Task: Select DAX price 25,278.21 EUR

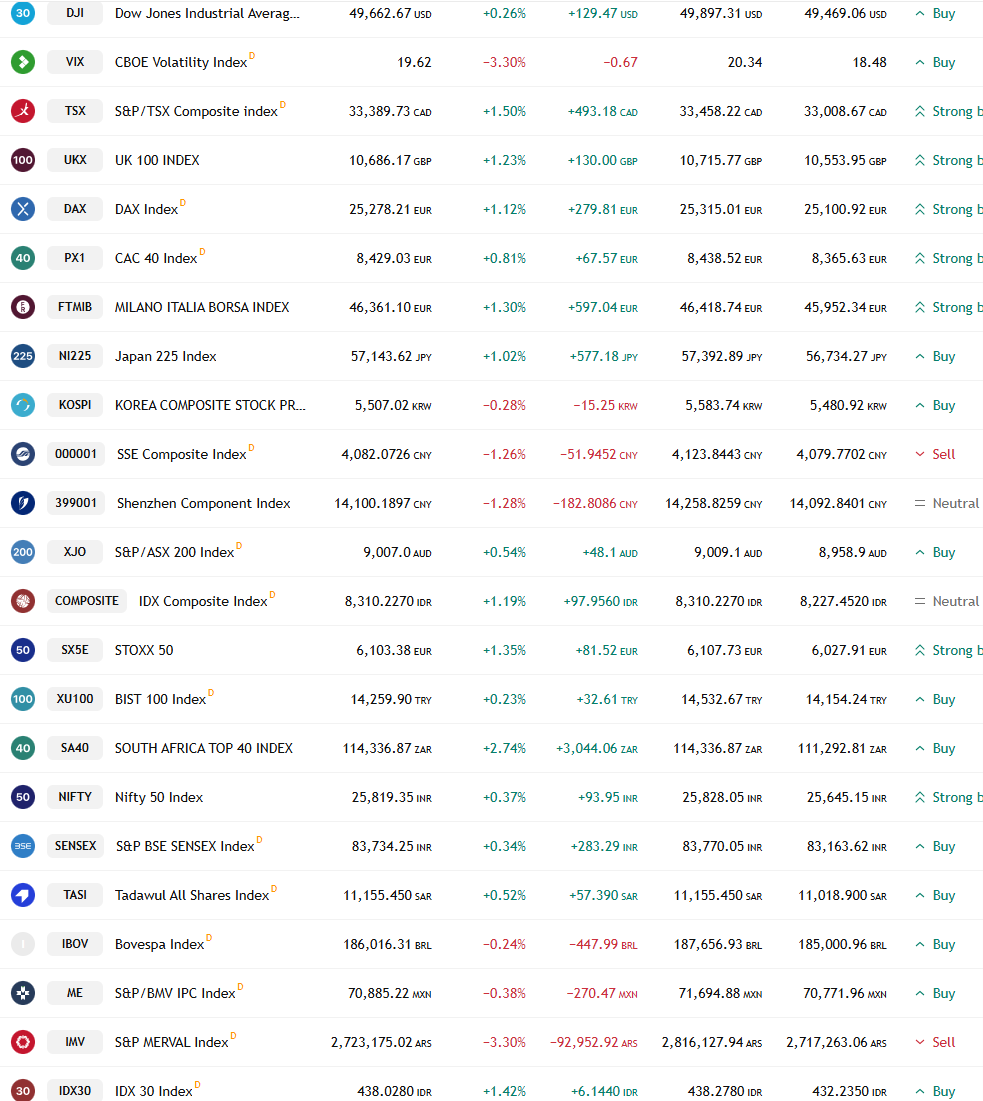Action: click(390, 209)
